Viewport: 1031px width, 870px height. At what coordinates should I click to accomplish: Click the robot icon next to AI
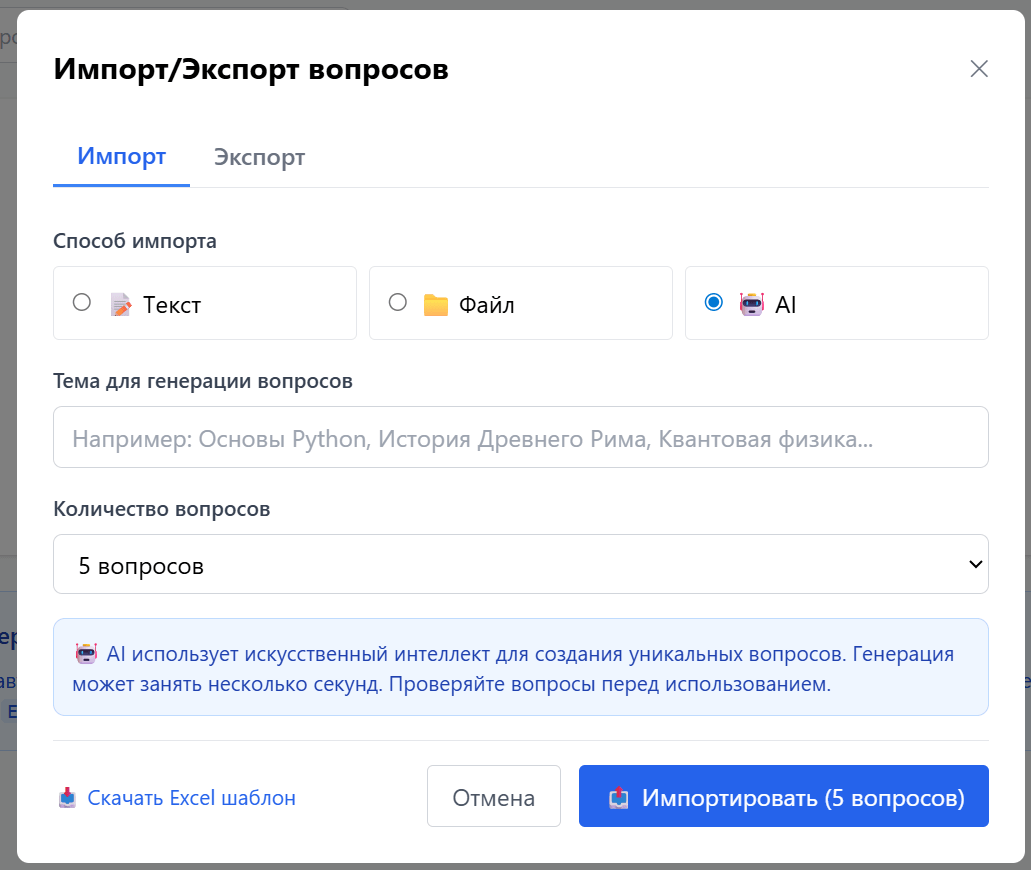tap(751, 304)
